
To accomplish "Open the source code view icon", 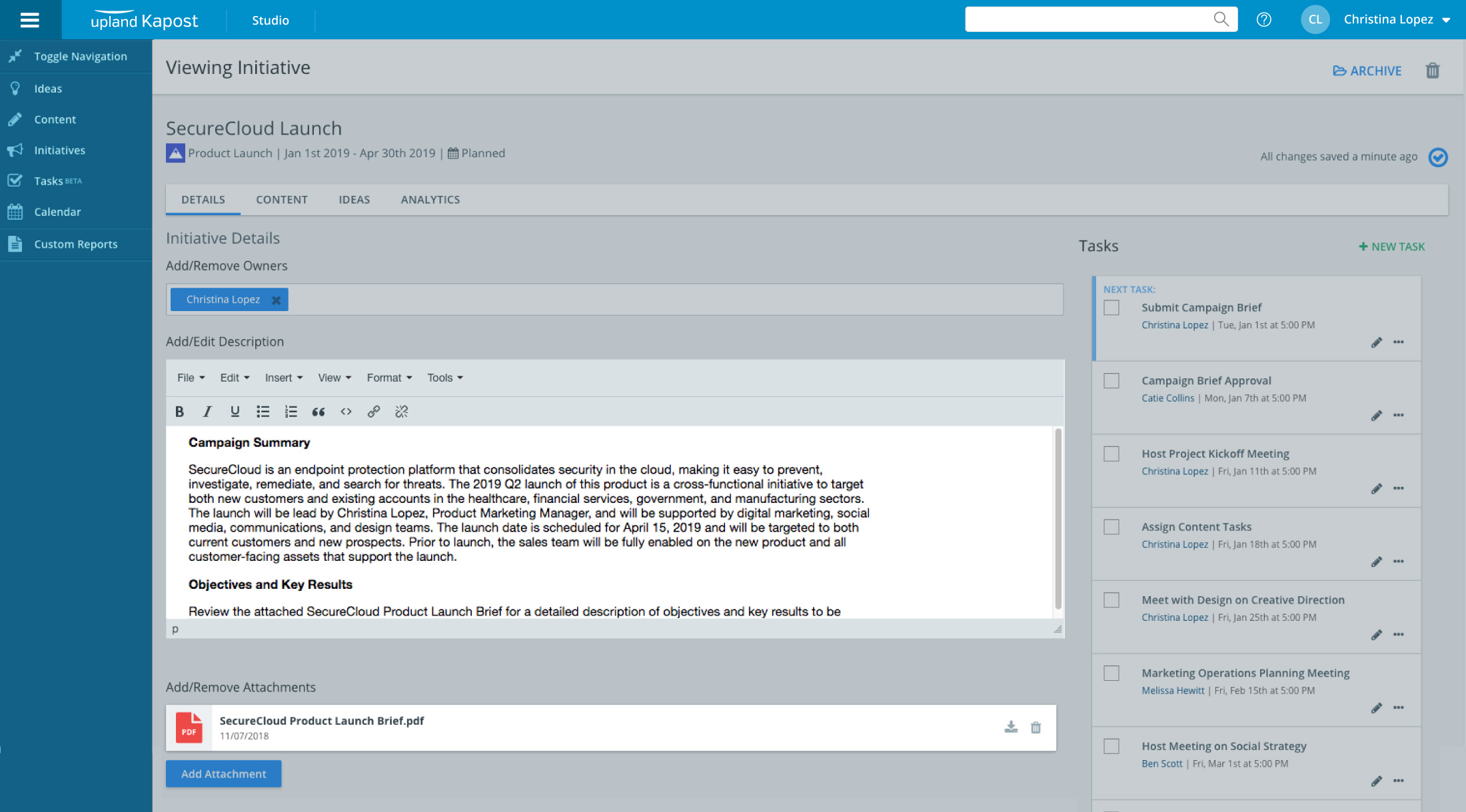I will [x=346, y=412].
